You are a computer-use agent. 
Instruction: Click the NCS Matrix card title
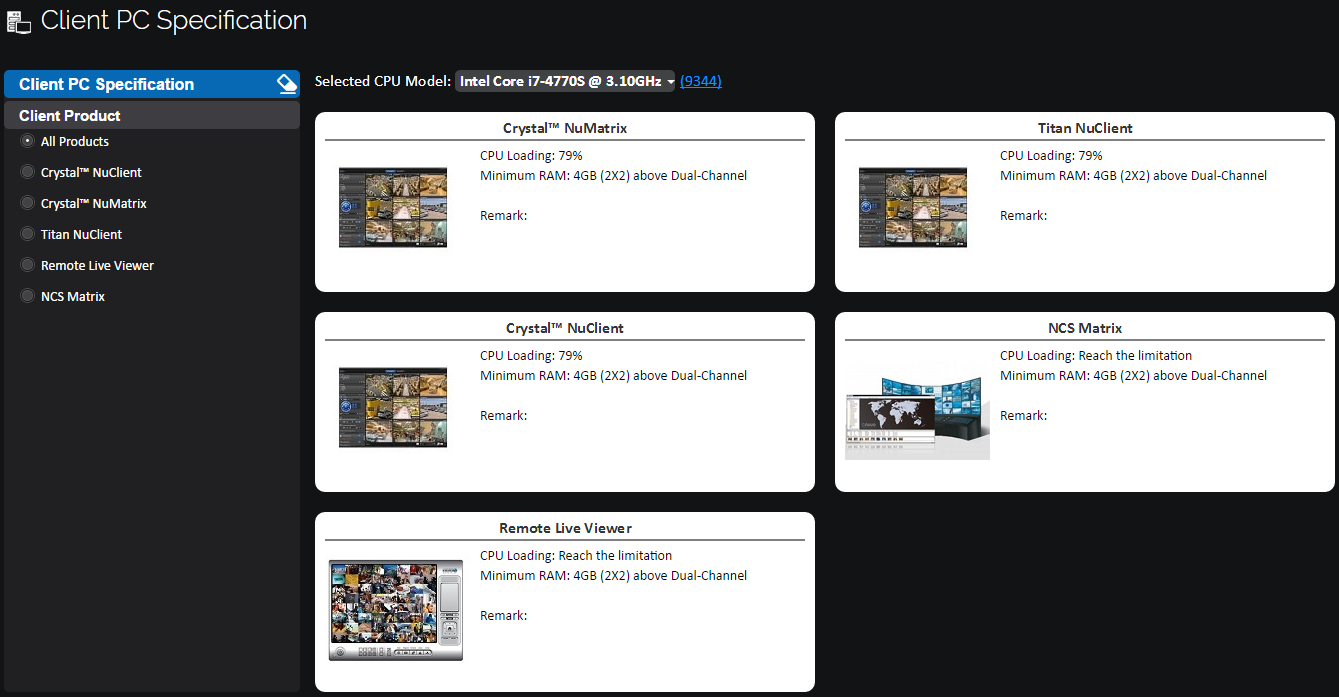pyautogui.click(x=1084, y=328)
